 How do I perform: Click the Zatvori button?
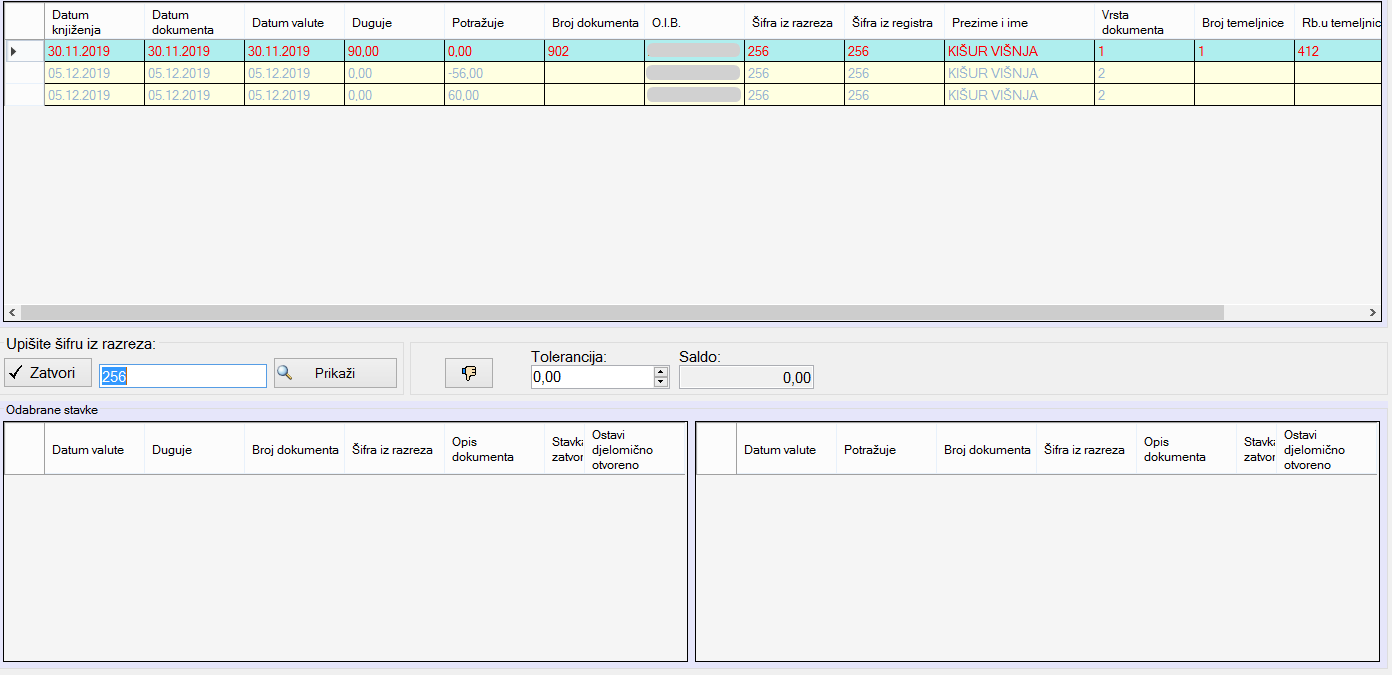[47, 373]
